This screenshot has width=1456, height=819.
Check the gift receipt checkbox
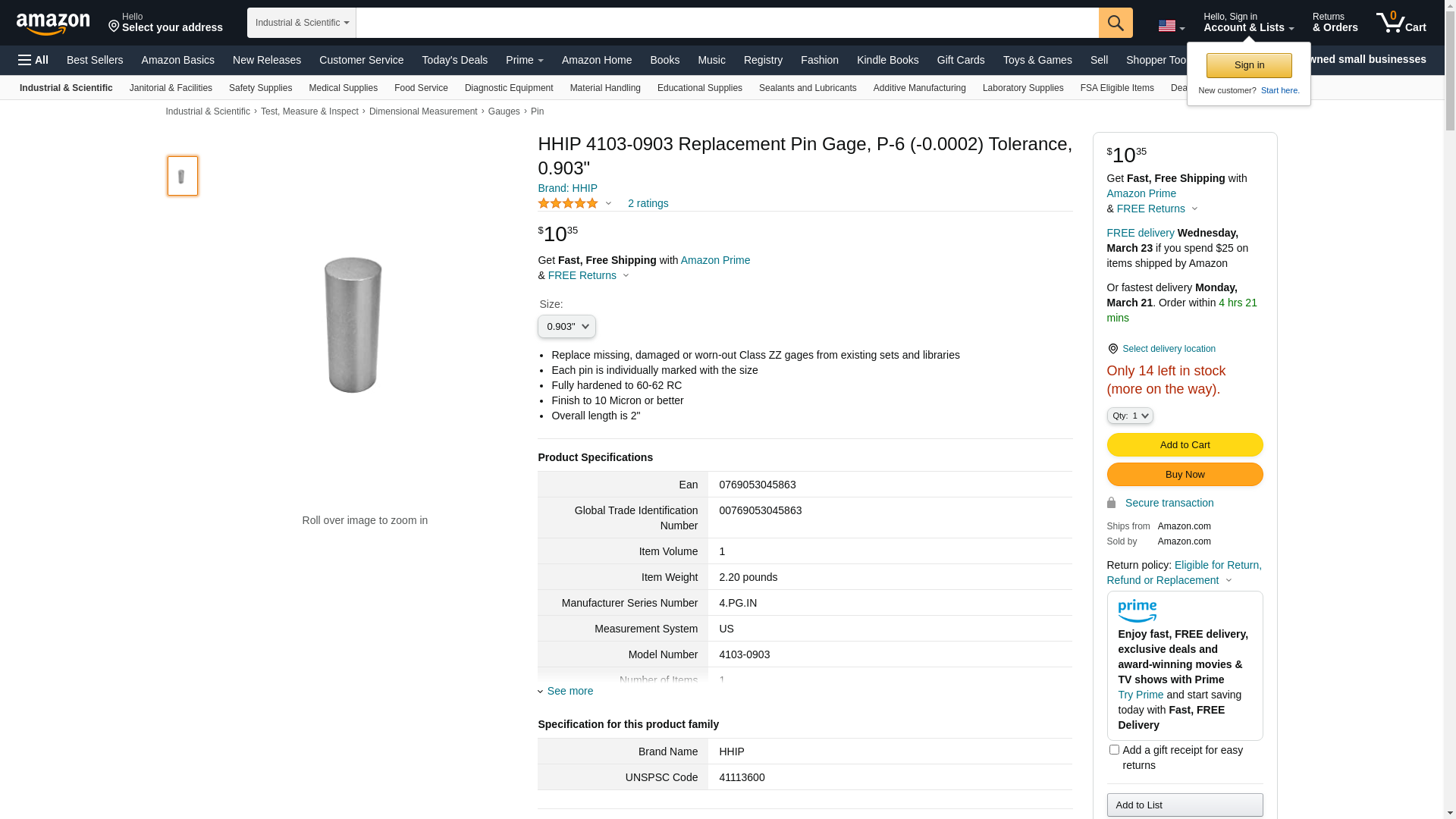click(1114, 750)
